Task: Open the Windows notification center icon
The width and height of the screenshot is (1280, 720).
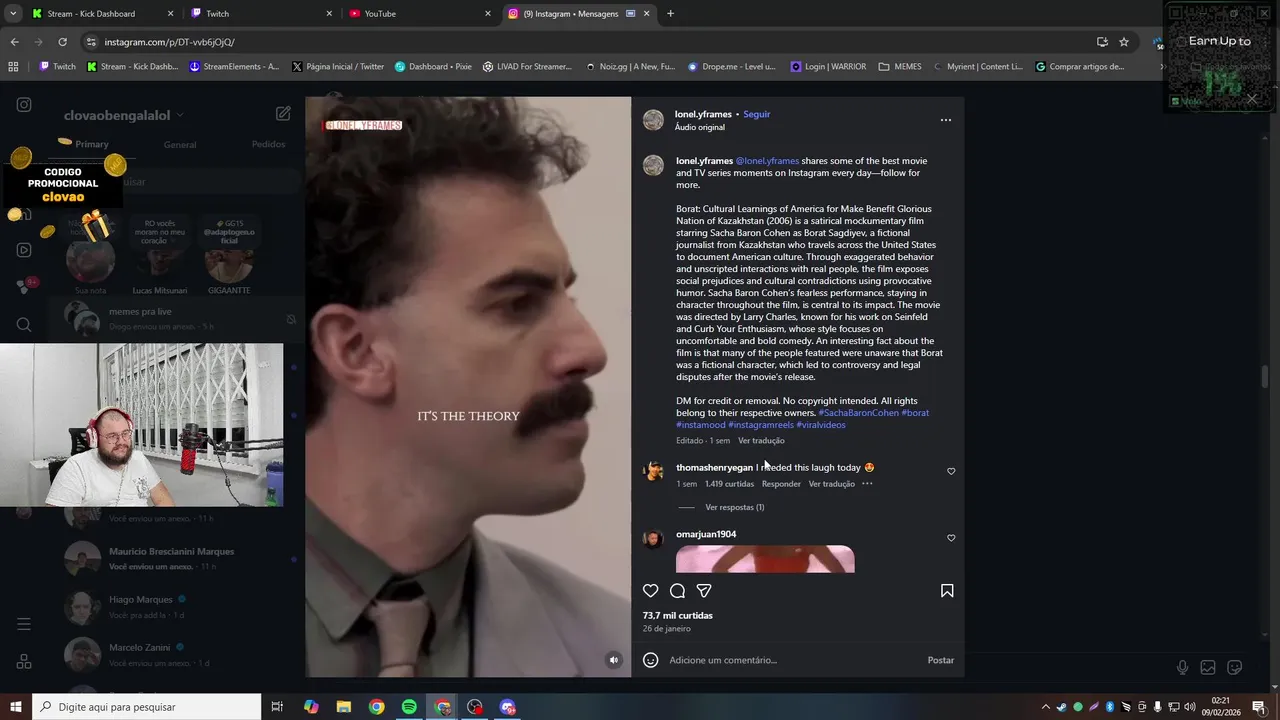Action: pyautogui.click(x=1258, y=707)
